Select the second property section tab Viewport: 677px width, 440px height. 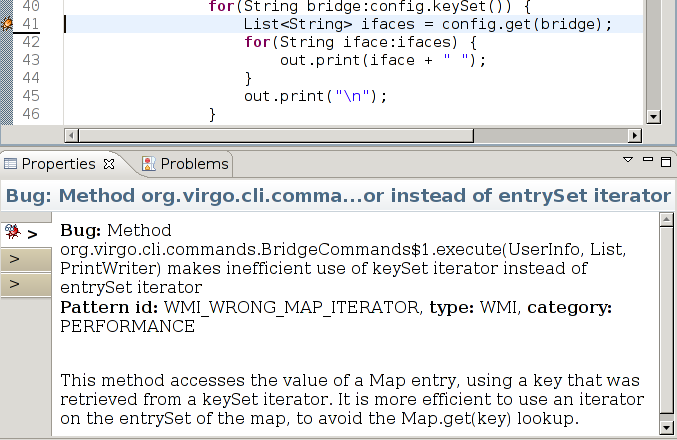pos(25,260)
